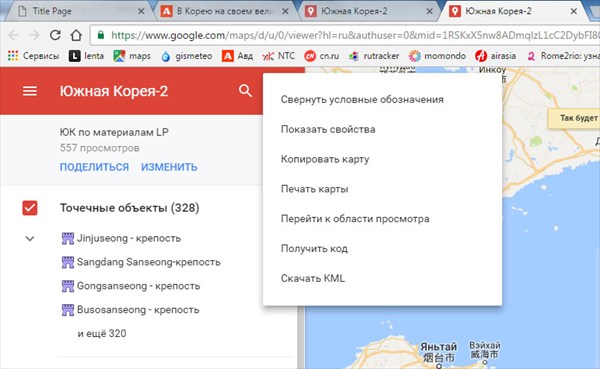Click the Южная Корея-2 map title

[114, 91]
